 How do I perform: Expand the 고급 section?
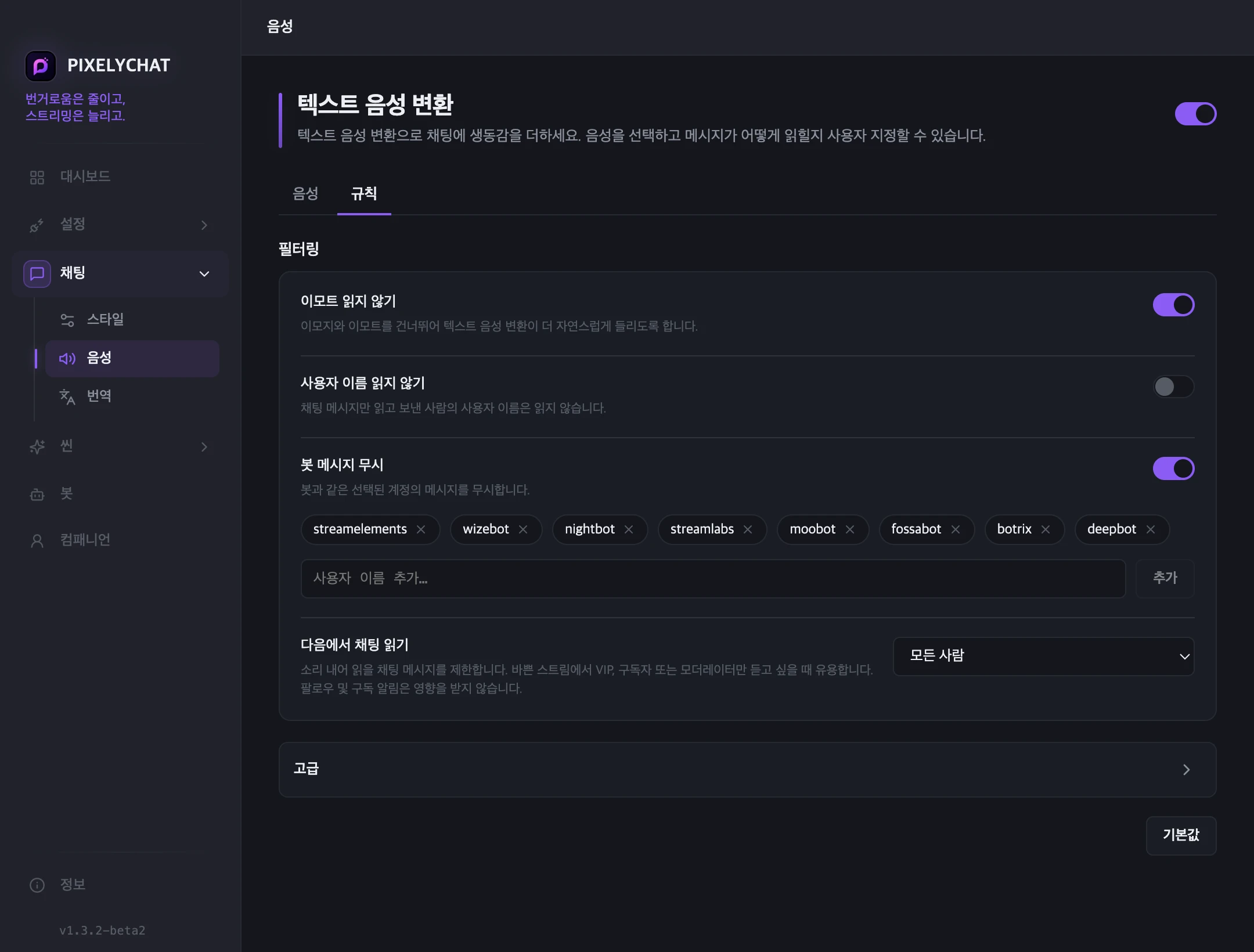tap(747, 770)
